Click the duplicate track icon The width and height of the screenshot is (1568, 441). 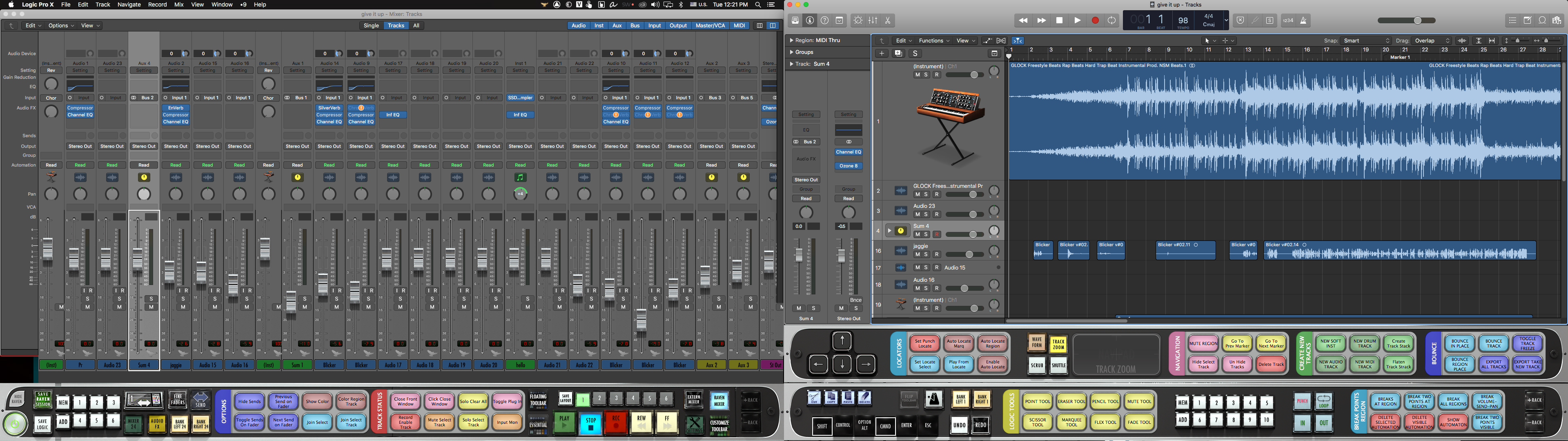point(898,53)
